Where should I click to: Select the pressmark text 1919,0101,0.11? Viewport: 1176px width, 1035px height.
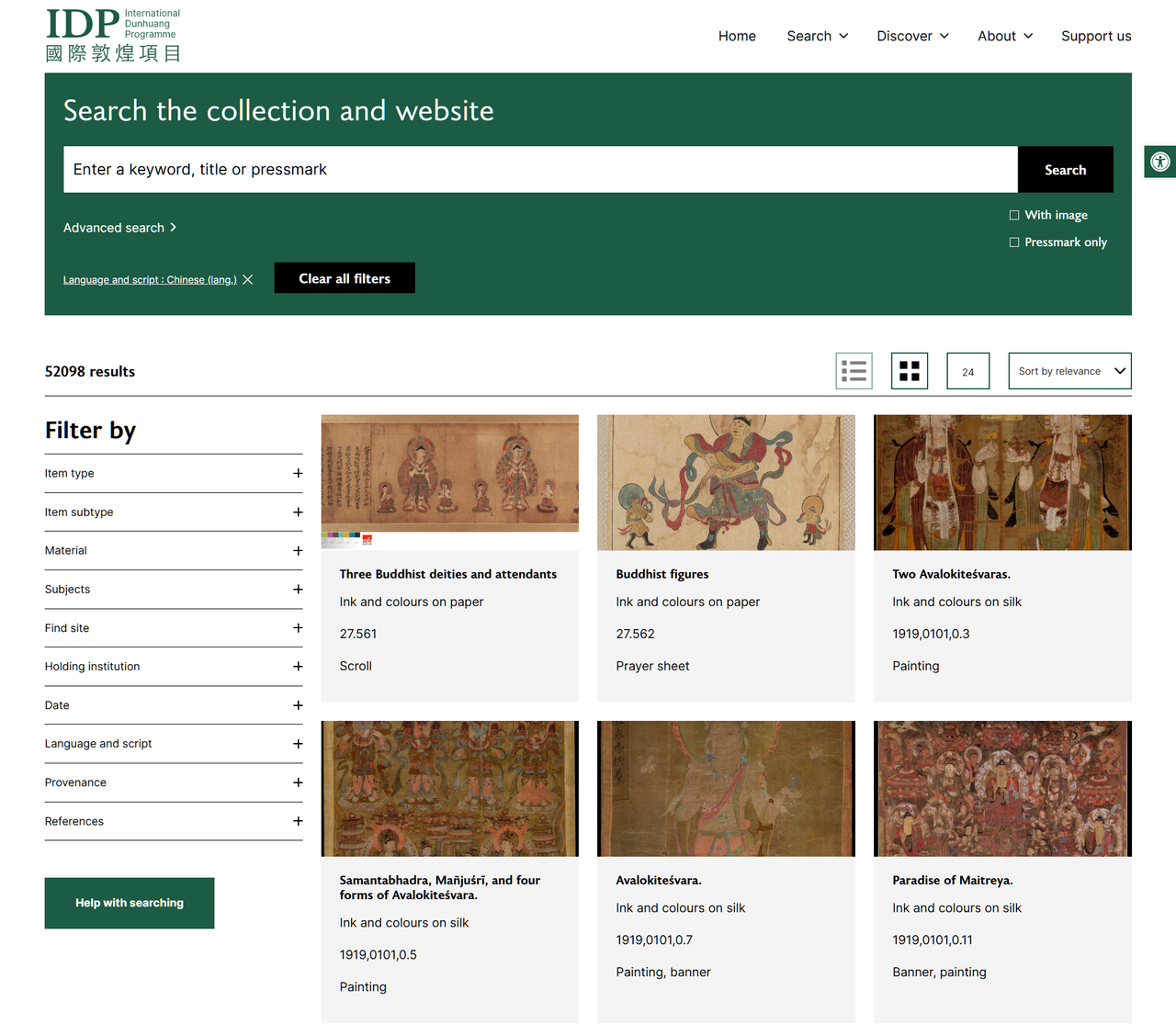pyautogui.click(x=933, y=940)
